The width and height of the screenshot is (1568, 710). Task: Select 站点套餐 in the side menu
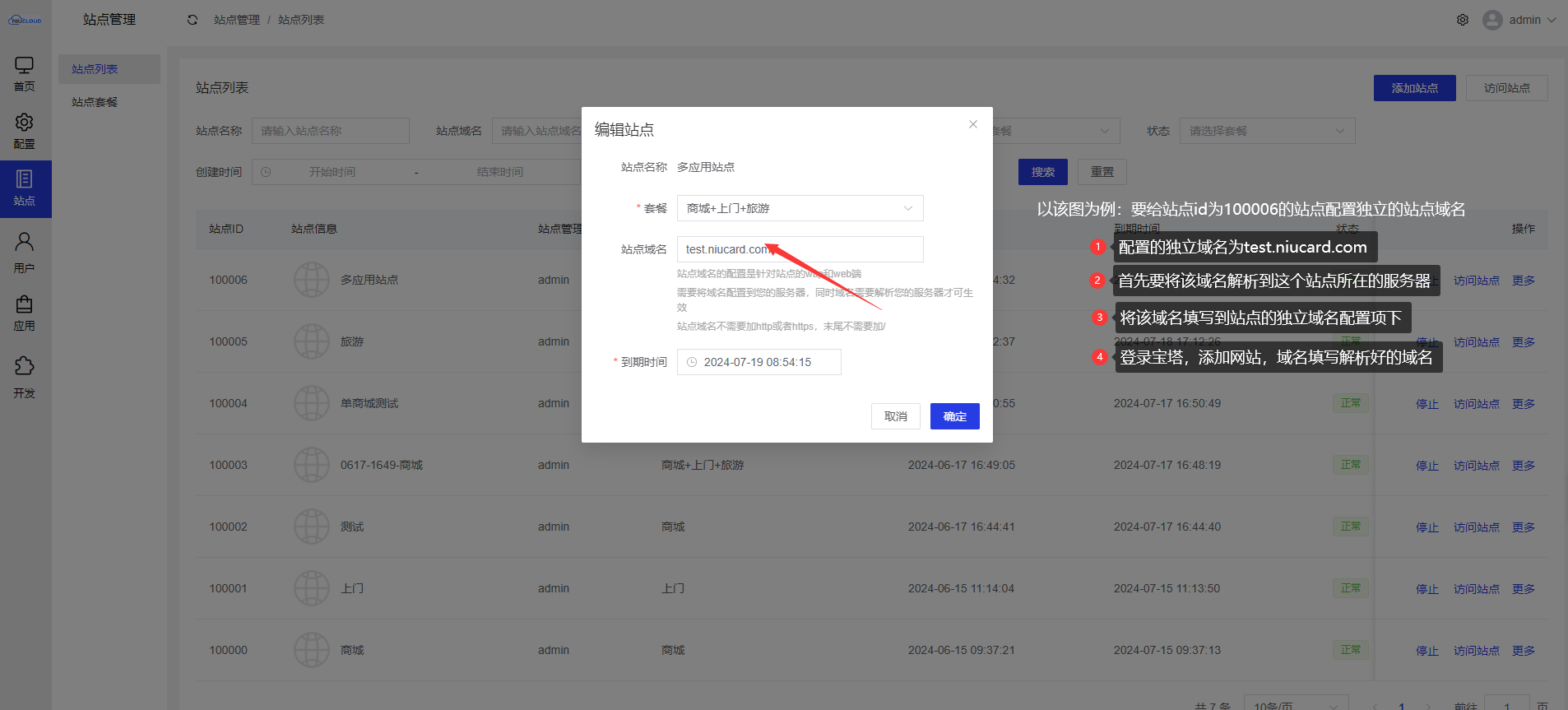coord(95,102)
